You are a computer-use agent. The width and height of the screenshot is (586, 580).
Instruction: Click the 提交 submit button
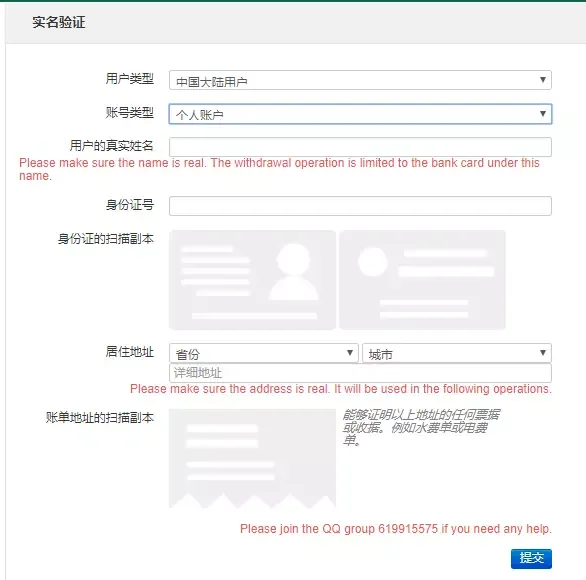coord(531,558)
